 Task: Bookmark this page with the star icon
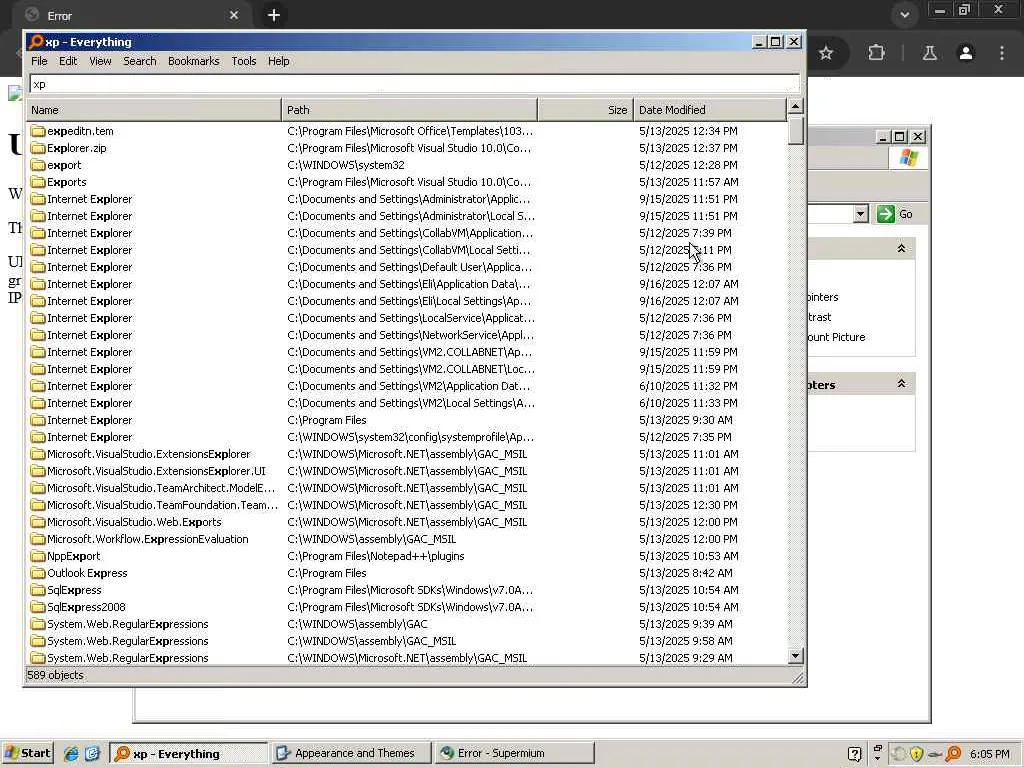(826, 53)
